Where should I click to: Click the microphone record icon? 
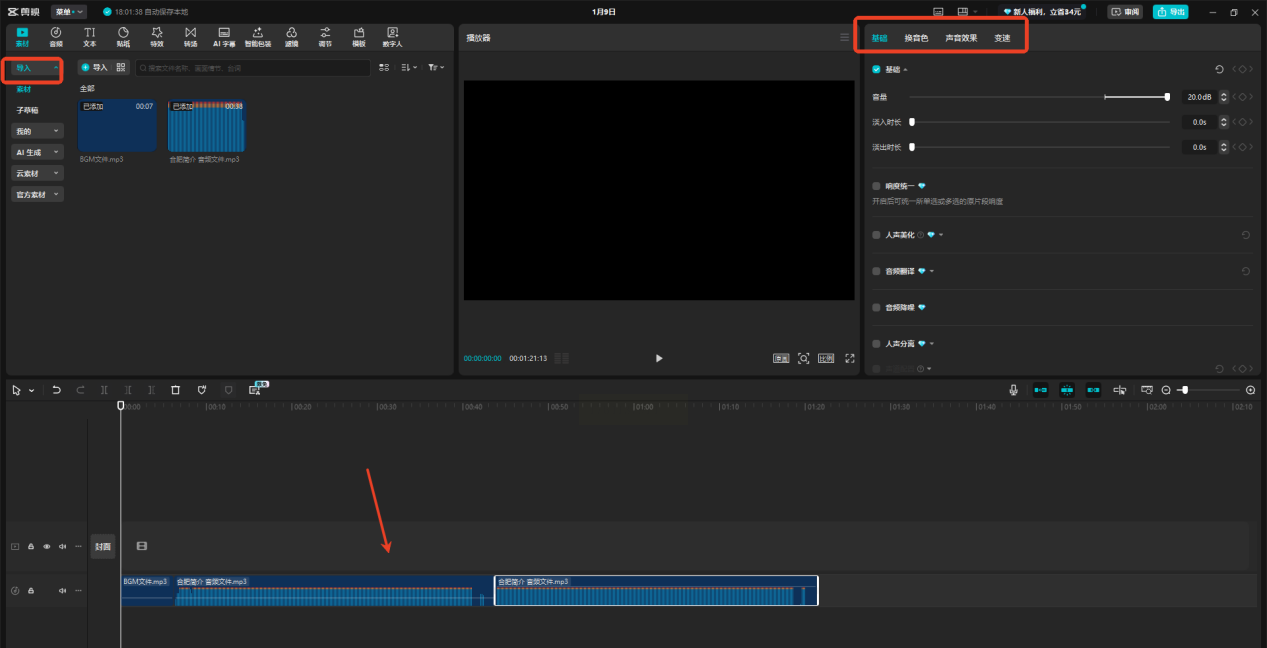point(1013,390)
